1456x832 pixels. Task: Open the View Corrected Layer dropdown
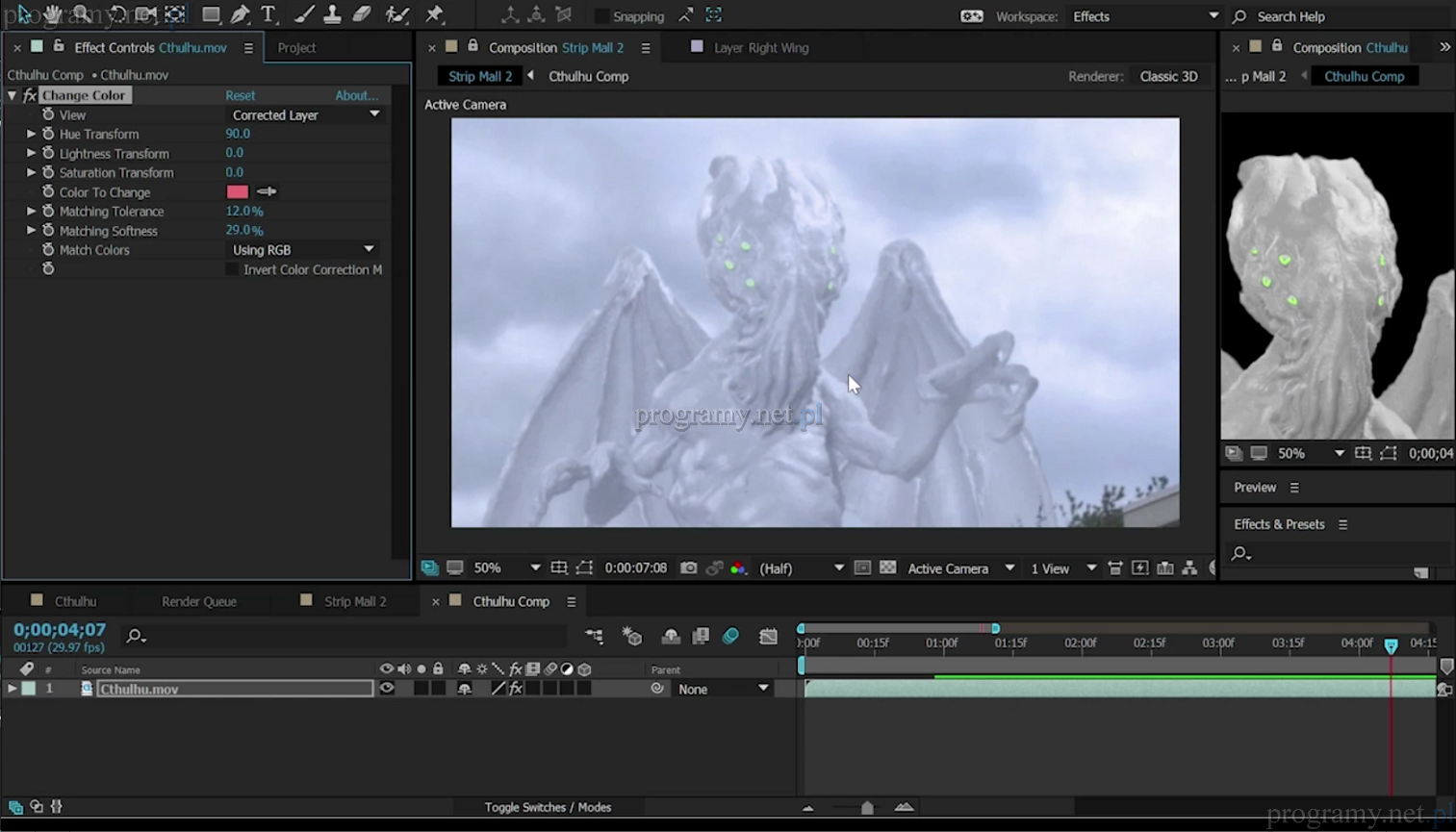(305, 114)
